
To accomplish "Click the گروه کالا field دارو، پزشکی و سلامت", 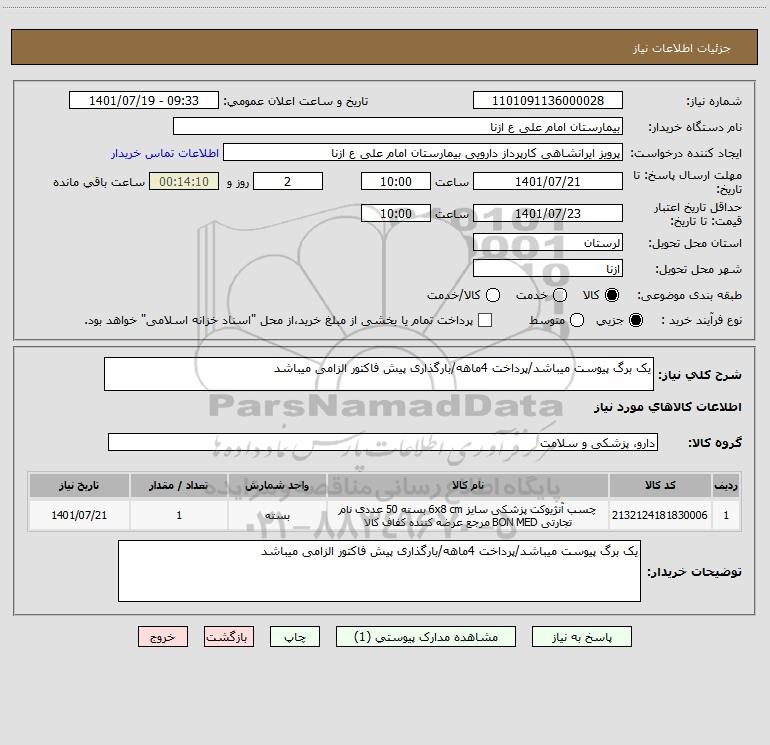I will (x=383, y=442).
